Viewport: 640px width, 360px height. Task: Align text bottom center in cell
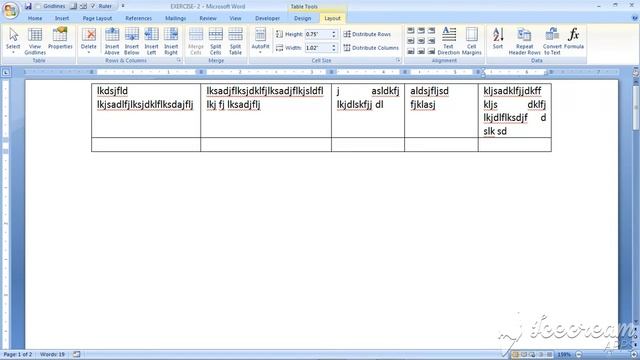pyautogui.click(x=421, y=51)
